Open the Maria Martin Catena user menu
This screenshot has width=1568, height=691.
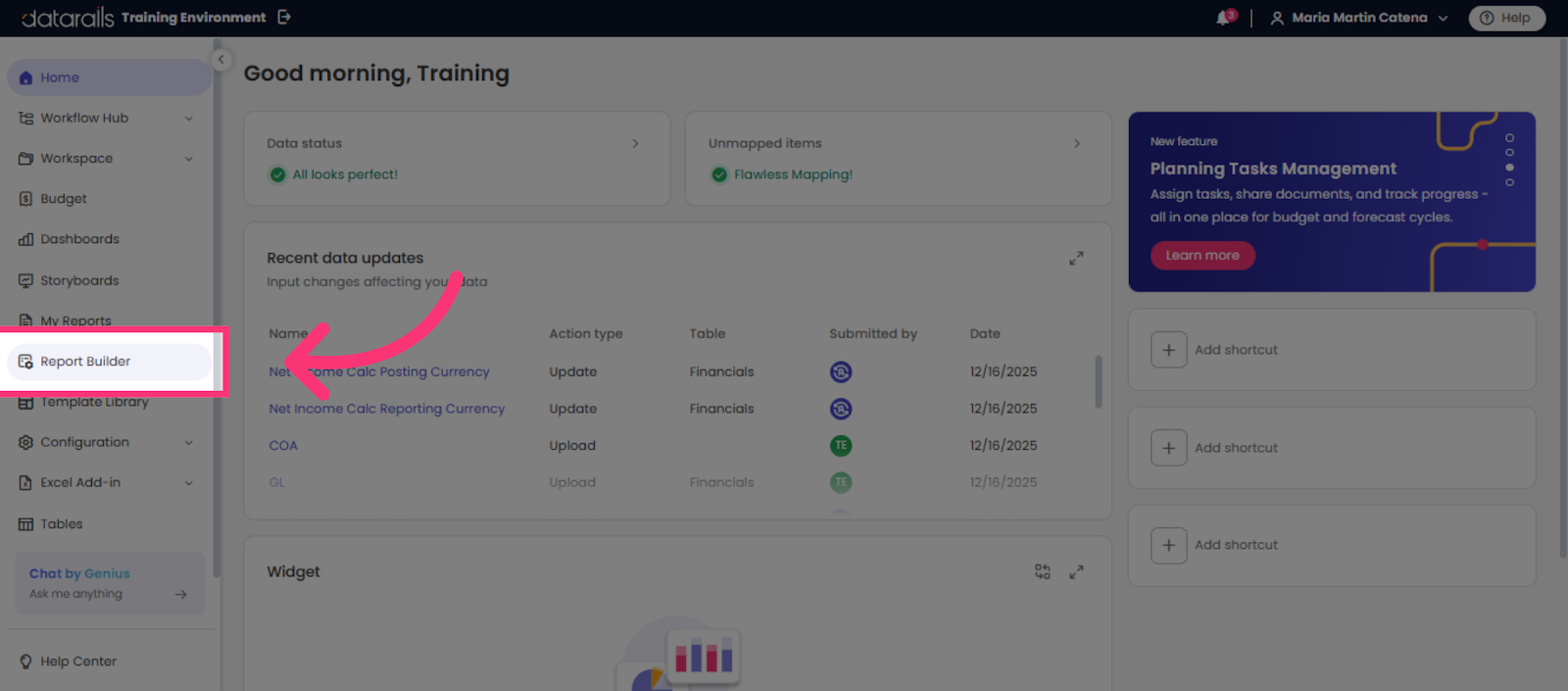[x=1358, y=18]
